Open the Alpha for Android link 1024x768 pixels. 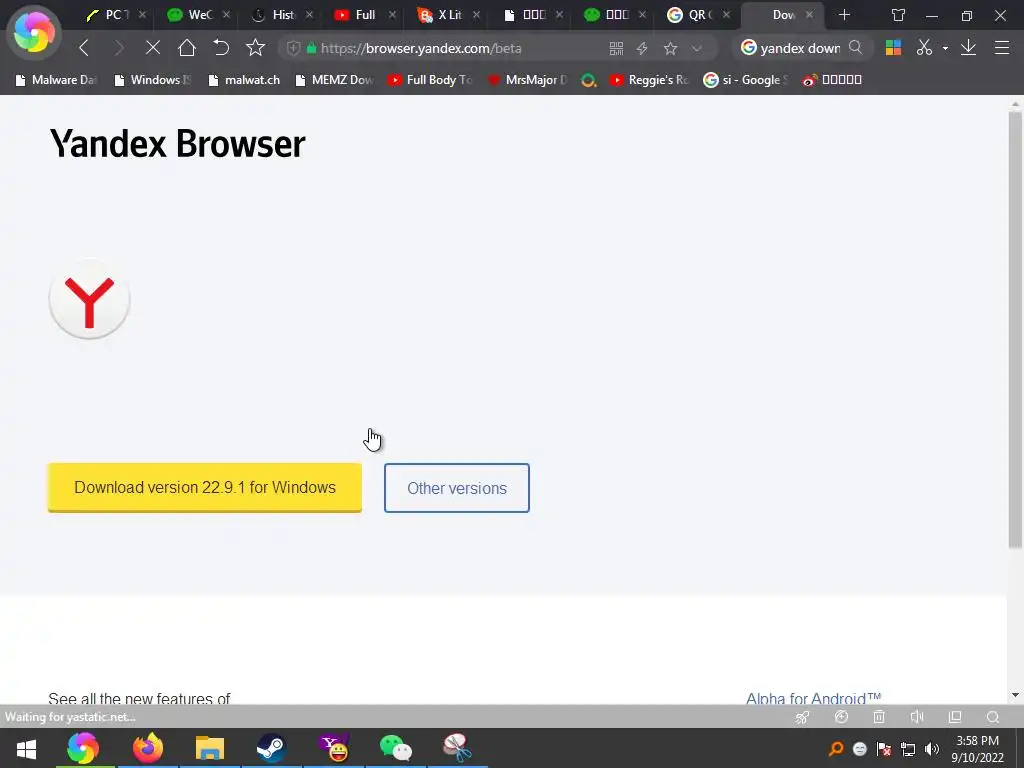coord(814,698)
